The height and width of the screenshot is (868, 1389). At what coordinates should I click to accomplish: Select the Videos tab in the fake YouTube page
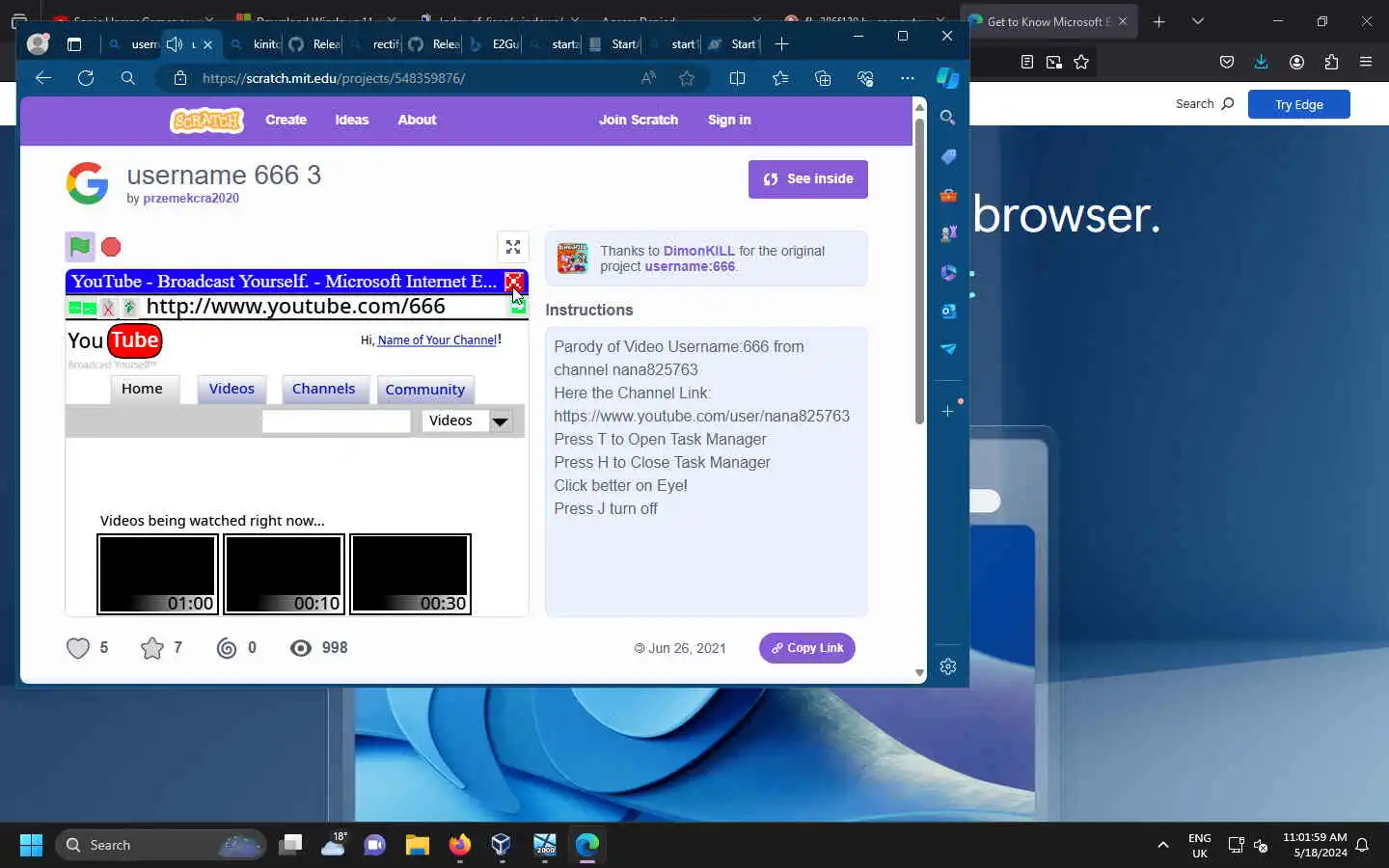click(x=231, y=389)
